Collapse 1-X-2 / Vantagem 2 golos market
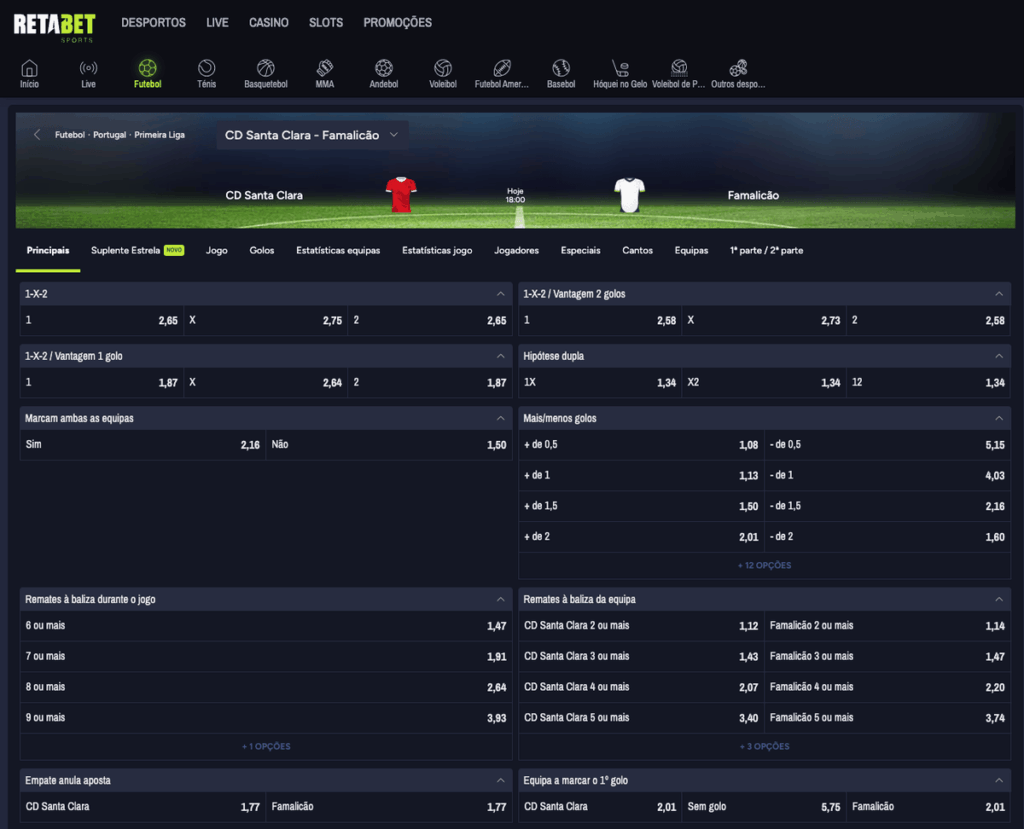 tap(999, 294)
